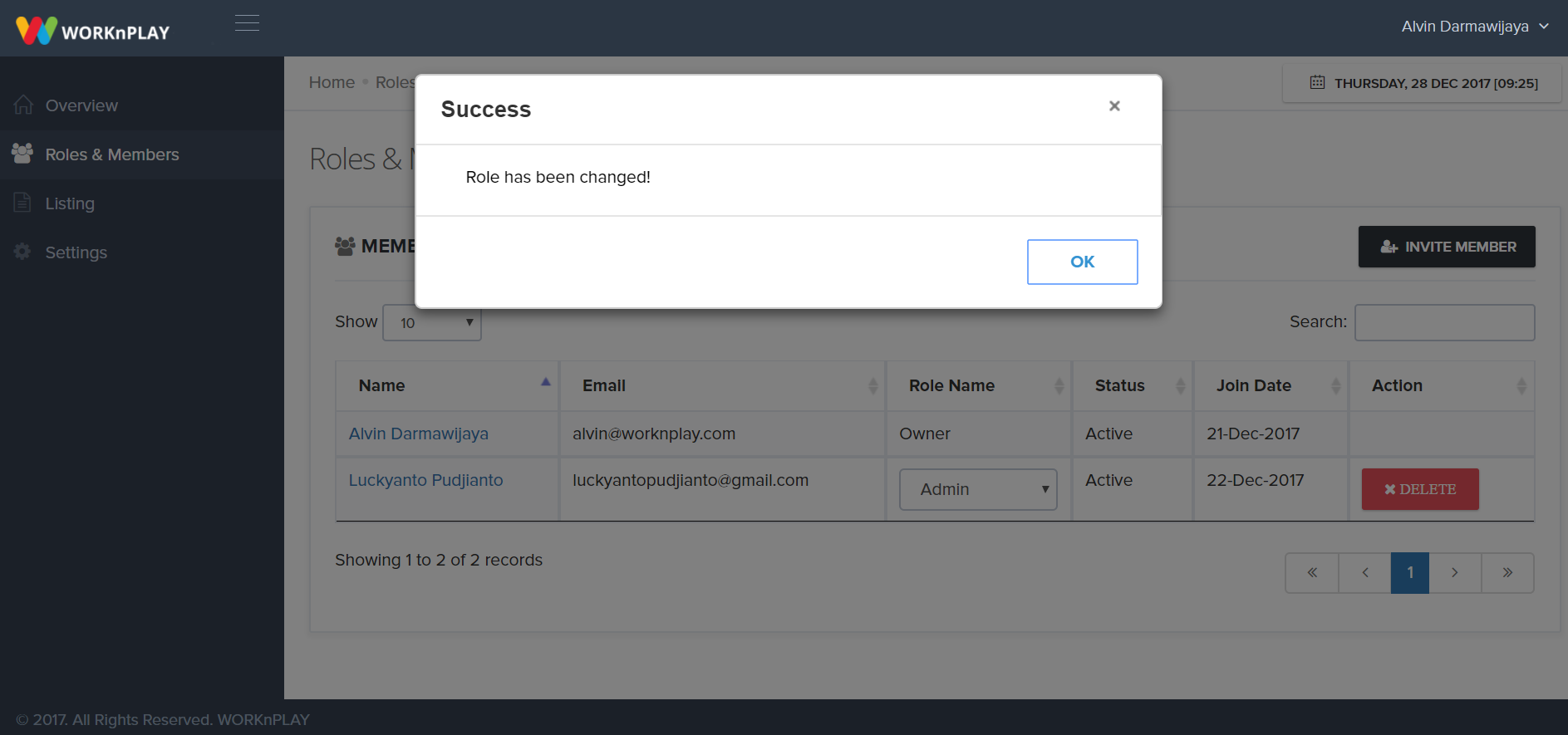Sort the table by the Email column
The height and width of the screenshot is (735, 1568).
[x=721, y=385]
